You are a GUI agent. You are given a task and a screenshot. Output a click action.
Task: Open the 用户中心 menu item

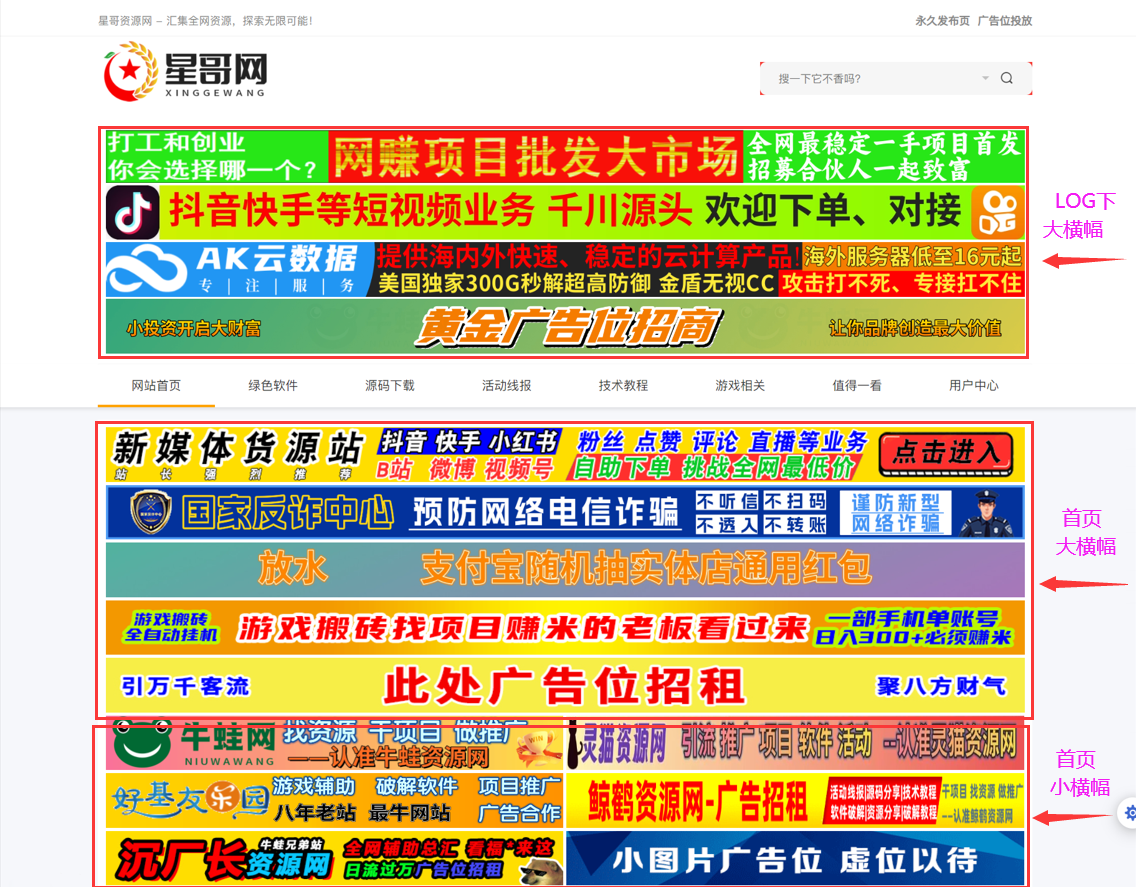coord(974,386)
